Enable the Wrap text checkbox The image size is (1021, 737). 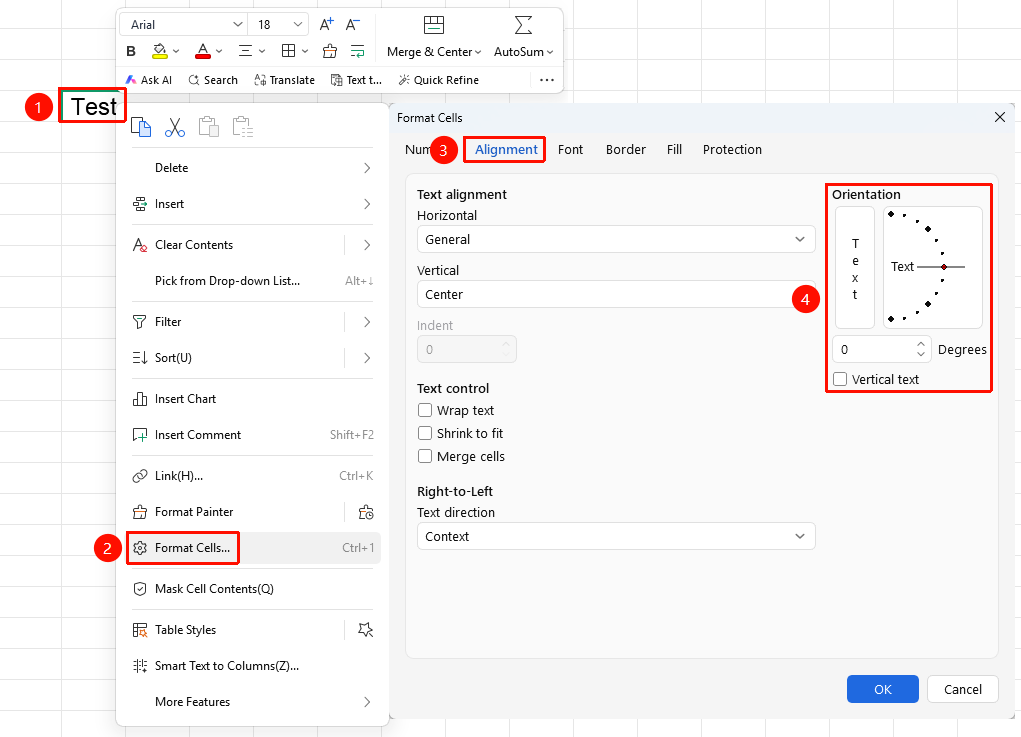(x=425, y=410)
